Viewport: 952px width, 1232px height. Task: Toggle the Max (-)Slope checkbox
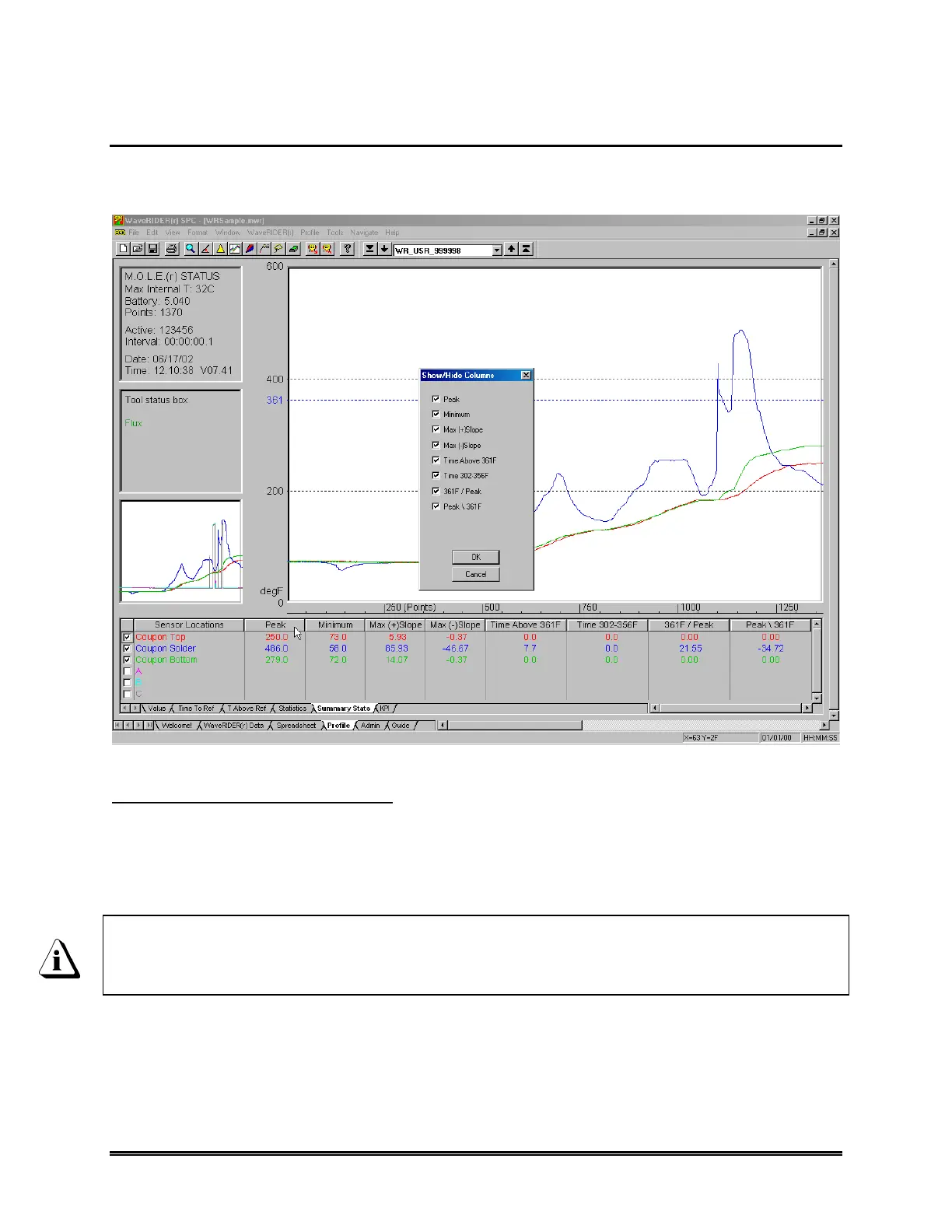[436, 445]
